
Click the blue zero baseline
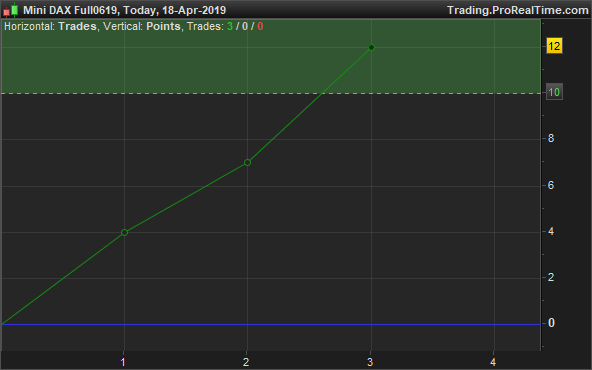(x=271, y=324)
